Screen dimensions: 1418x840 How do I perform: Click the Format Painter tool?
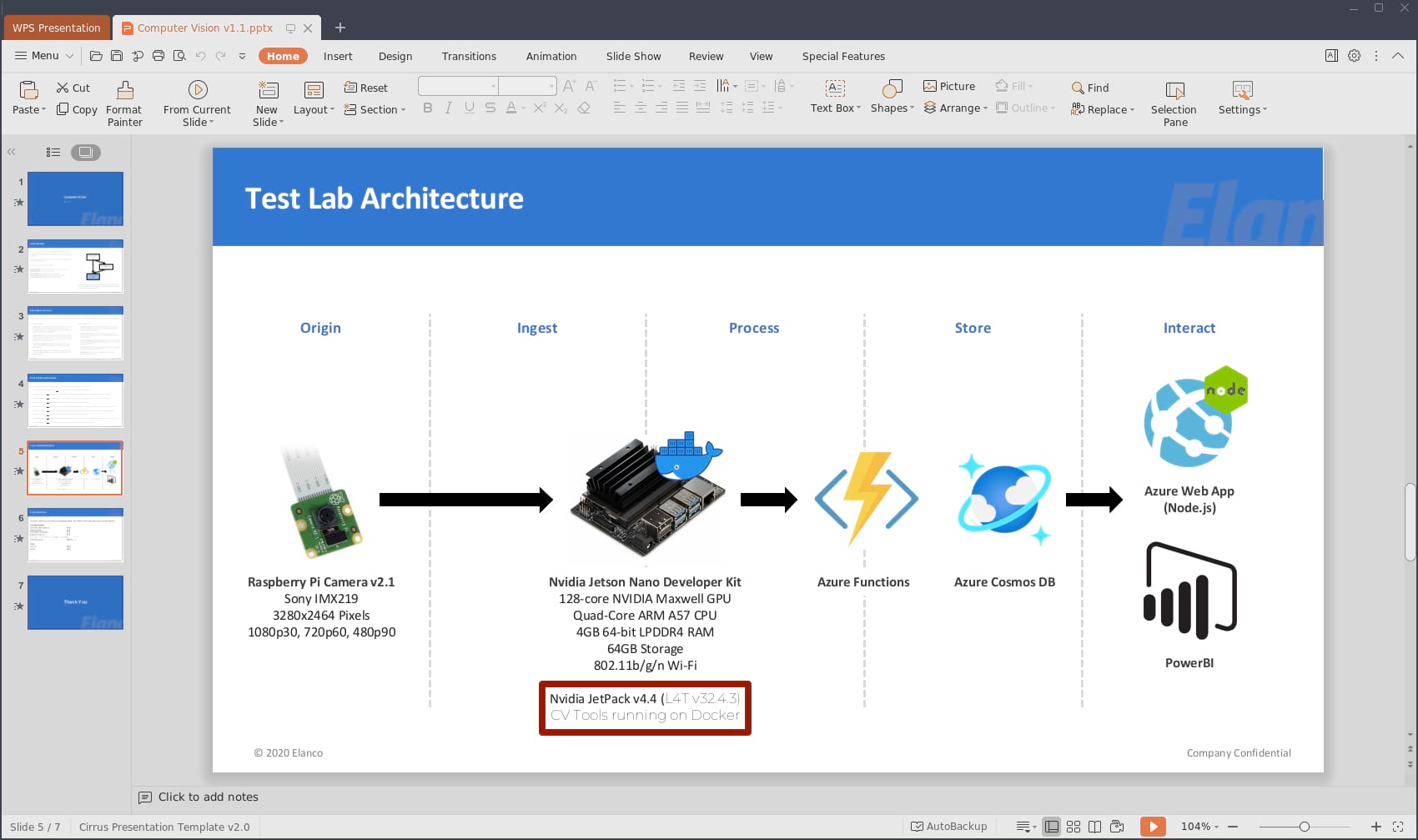[x=124, y=103]
